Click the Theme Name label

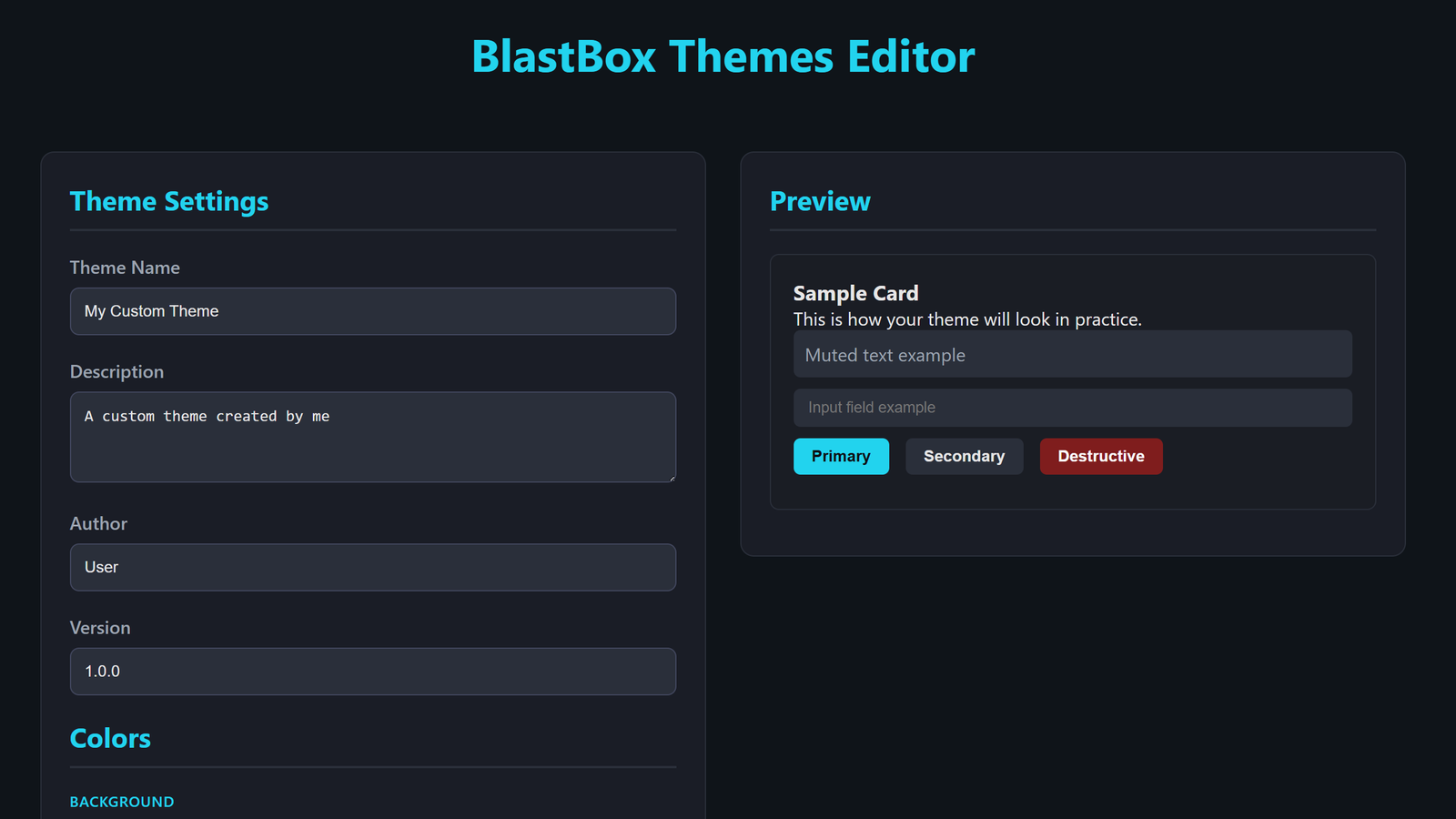click(124, 267)
